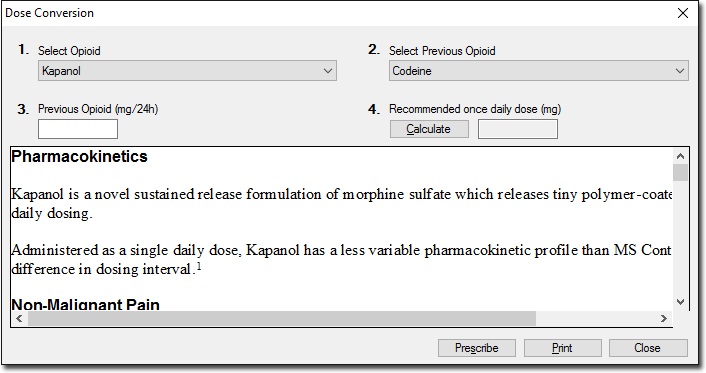Click the Dose Conversion title bar
The width and height of the screenshot is (706, 373).
coord(338,13)
